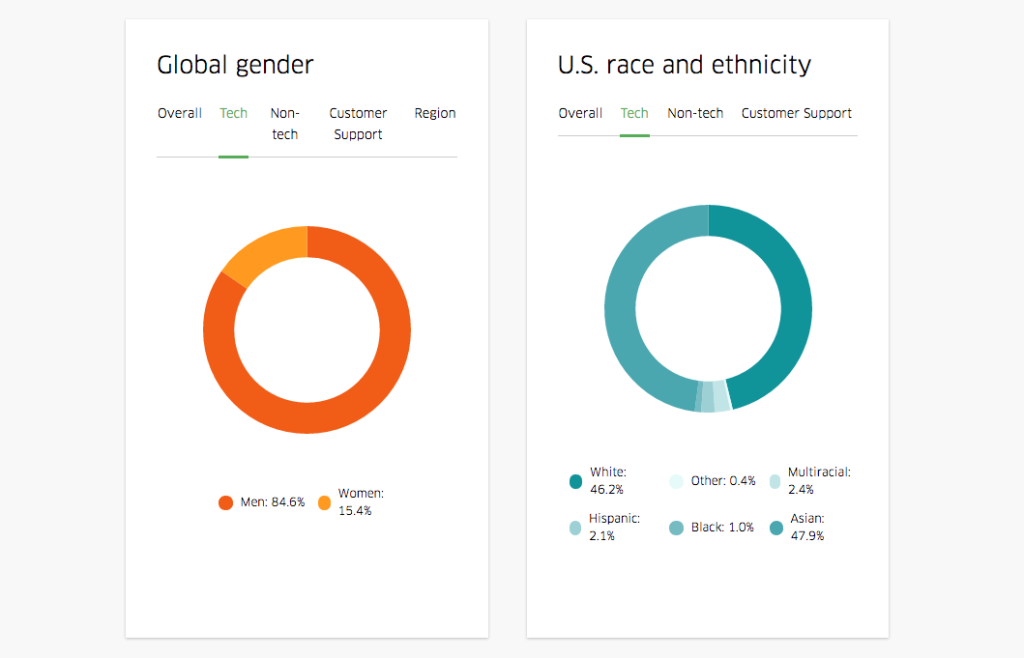Switch to Non-tech tab in Global gender
Viewport: 1024px width, 658px height.
(x=285, y=124)
